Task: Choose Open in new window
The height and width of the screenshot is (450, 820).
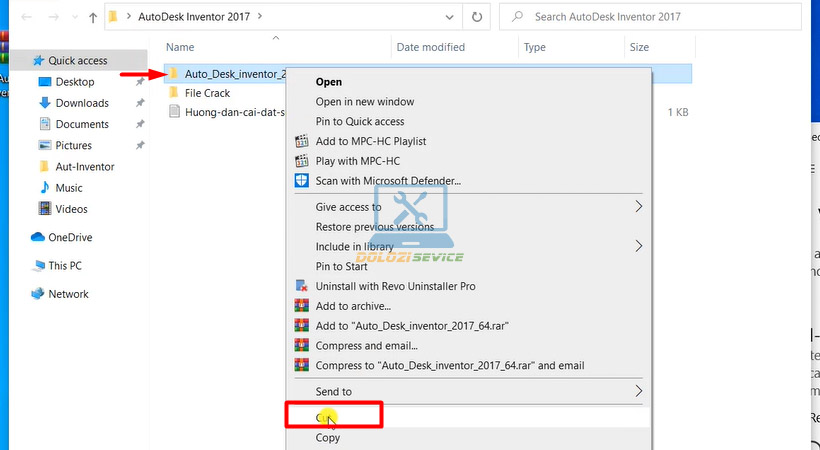Action: pos(365,102)
